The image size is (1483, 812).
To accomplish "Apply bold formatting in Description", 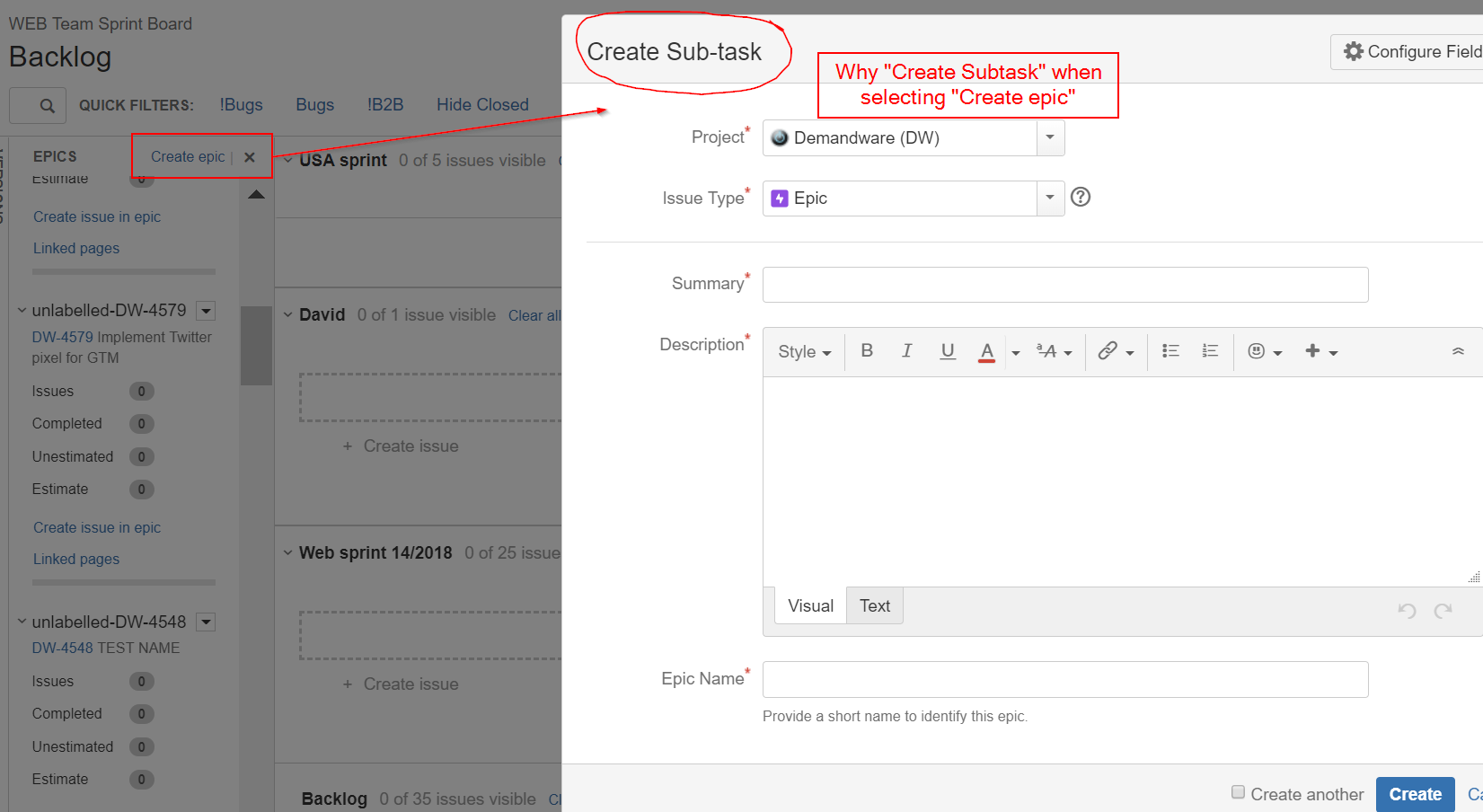I will [867, 350].
